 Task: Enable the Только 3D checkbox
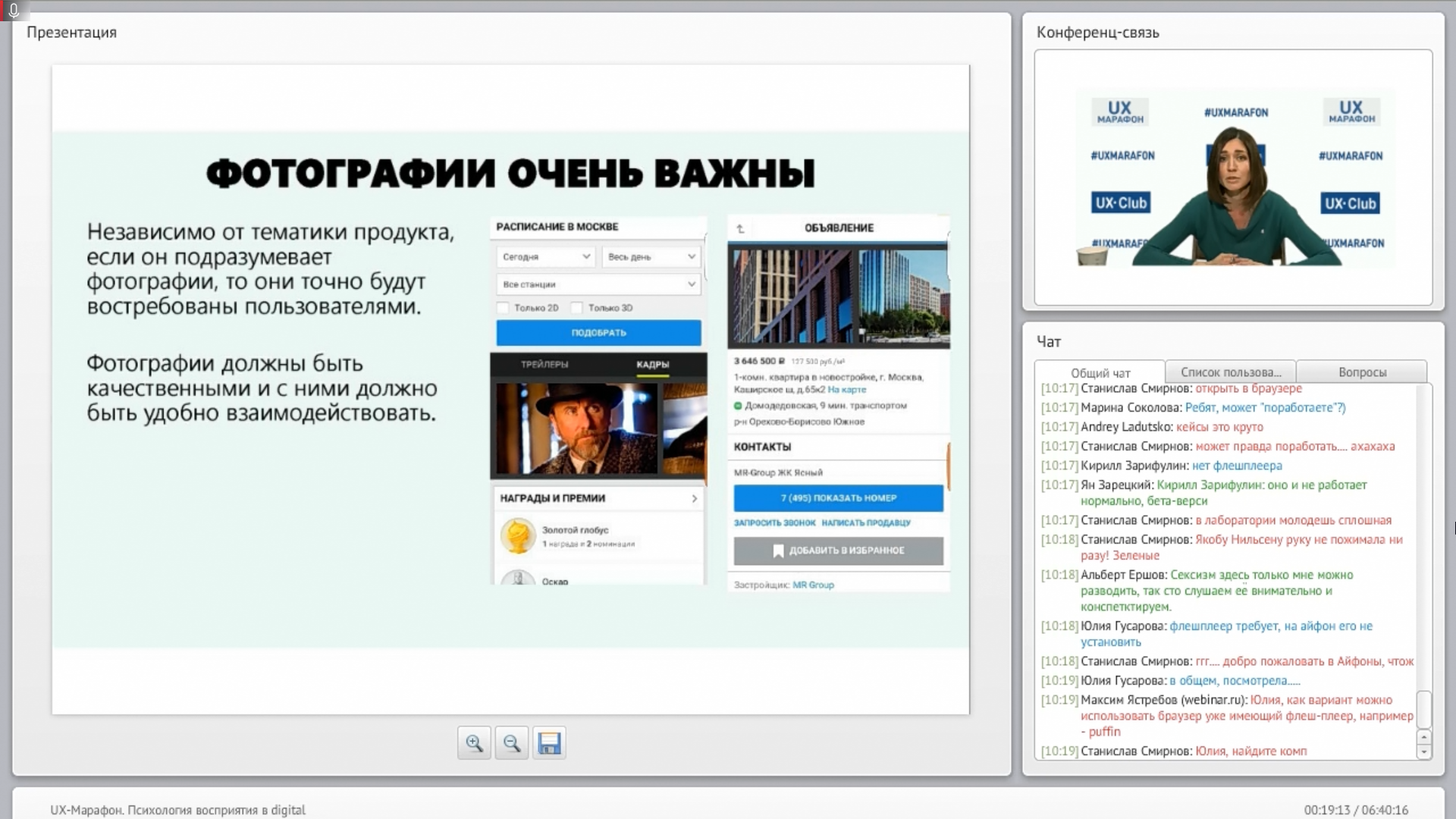pos(577,308)
